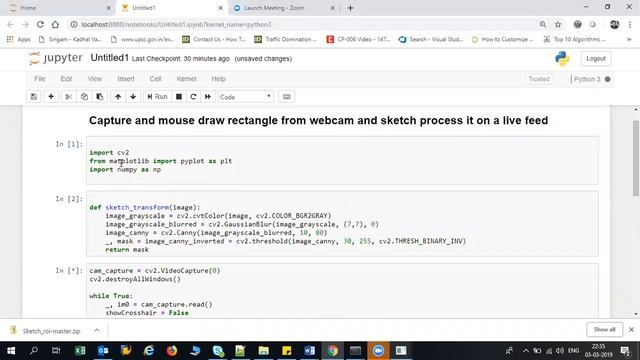This screenshot has width=640, height=360.
Task: Bookmark this page with the star icon
Action: 558,24
